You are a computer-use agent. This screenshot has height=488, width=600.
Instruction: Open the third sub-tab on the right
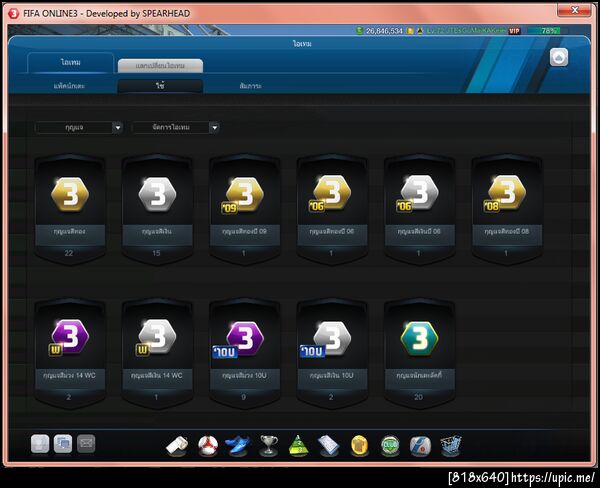pyautogui.click(x=251, y=86)
